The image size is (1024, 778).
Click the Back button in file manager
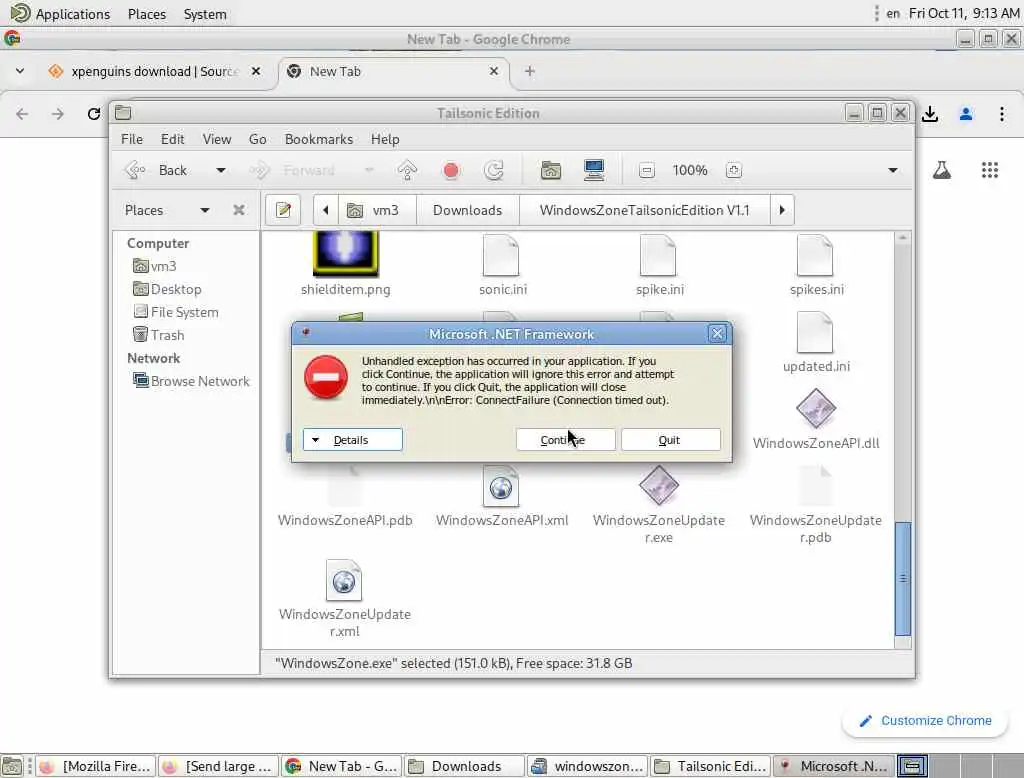155,170
